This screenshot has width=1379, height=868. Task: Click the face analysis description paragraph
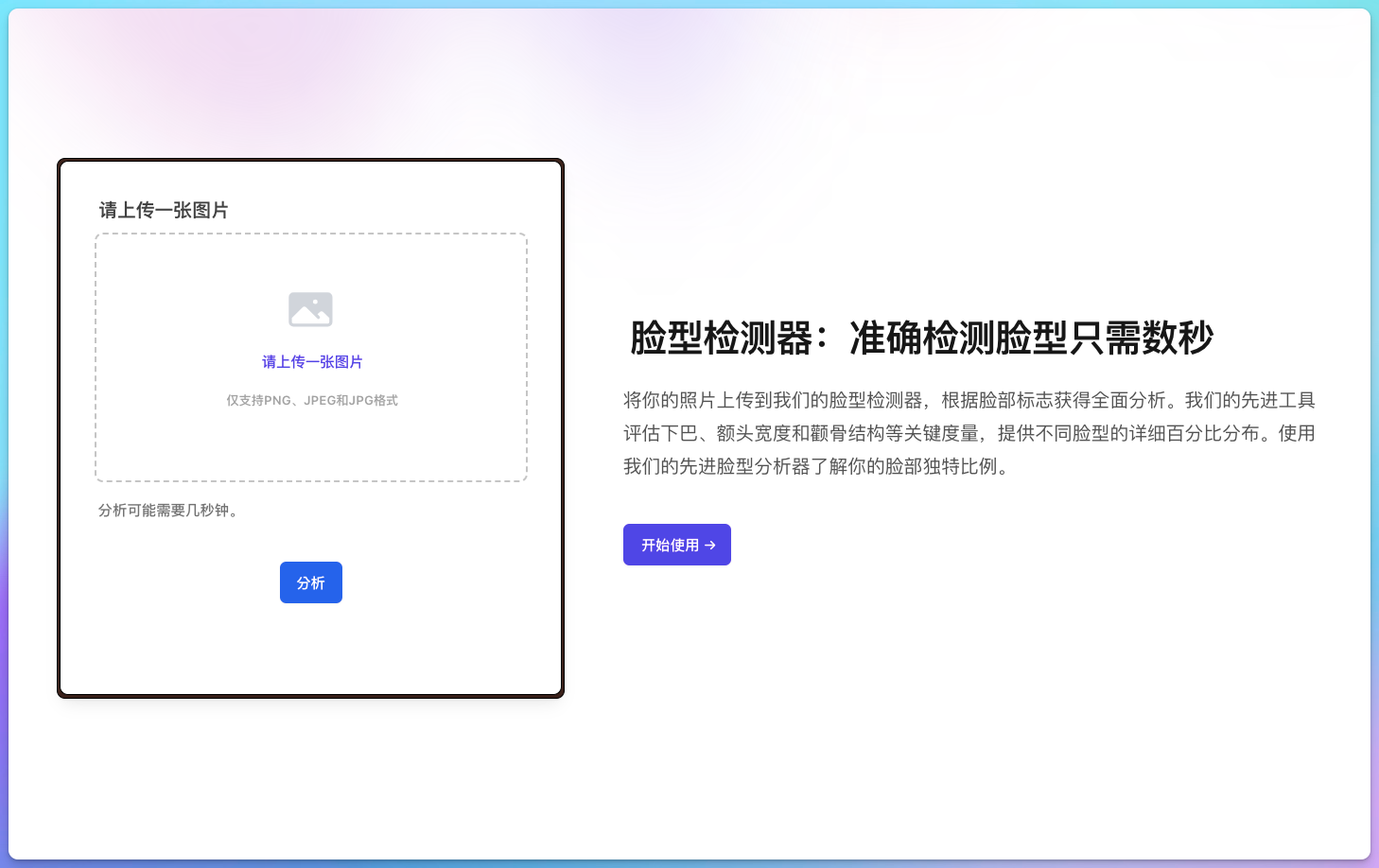(970, 430)
